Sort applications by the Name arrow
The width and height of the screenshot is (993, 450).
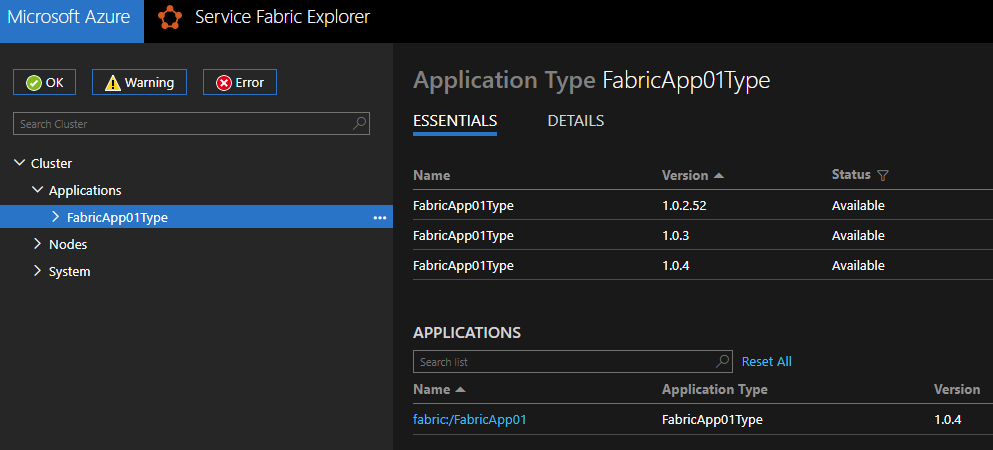(x=460, y=389)
